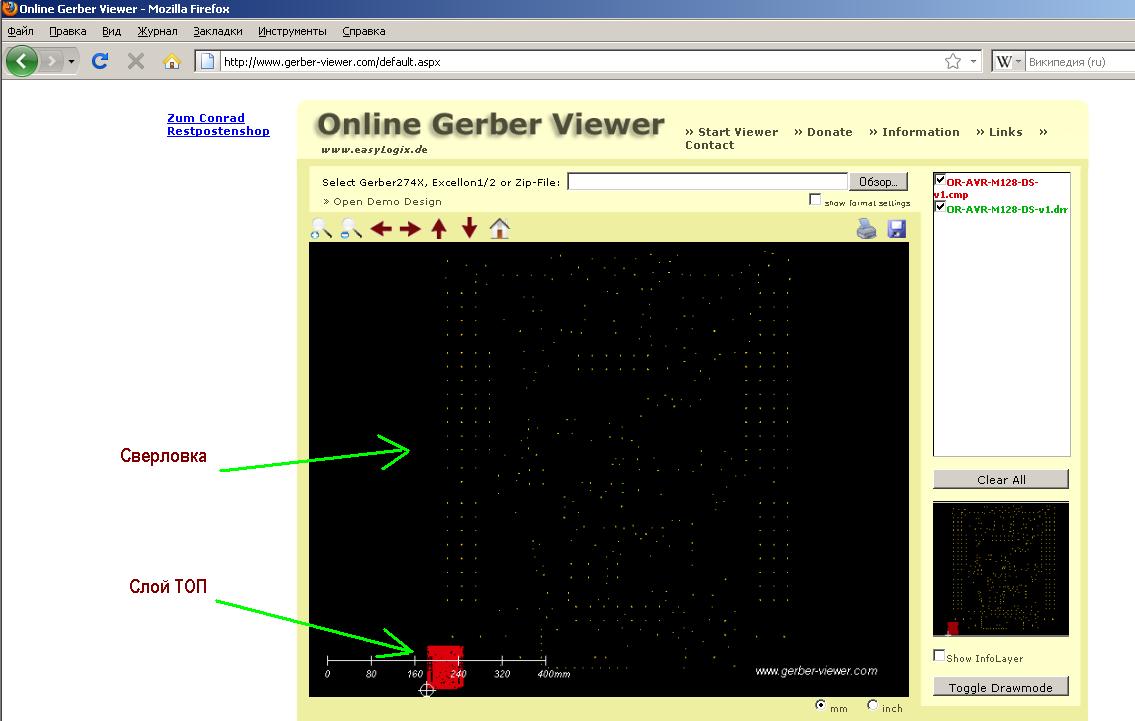The width and height of the screenshot is (1135, 721).
Task: Open Firefox home page icon
Action: (x=172, y=62)
